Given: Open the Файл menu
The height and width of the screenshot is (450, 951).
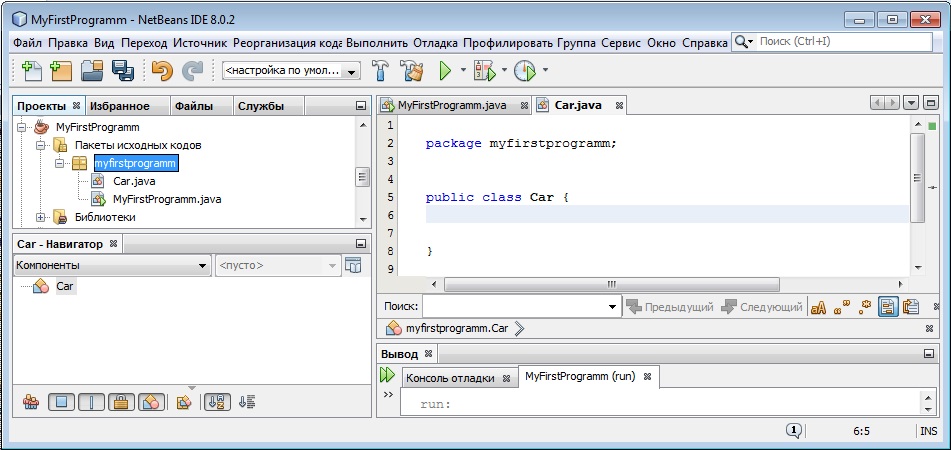Looking at the screenshot, I should pyautogui.click(x=28, y=42).
